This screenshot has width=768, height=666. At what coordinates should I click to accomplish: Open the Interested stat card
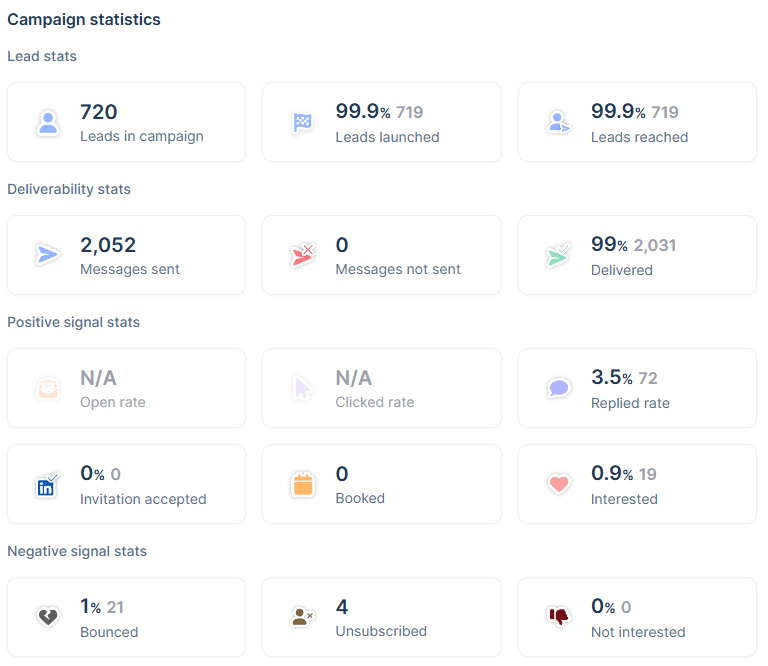pos(637,484)
